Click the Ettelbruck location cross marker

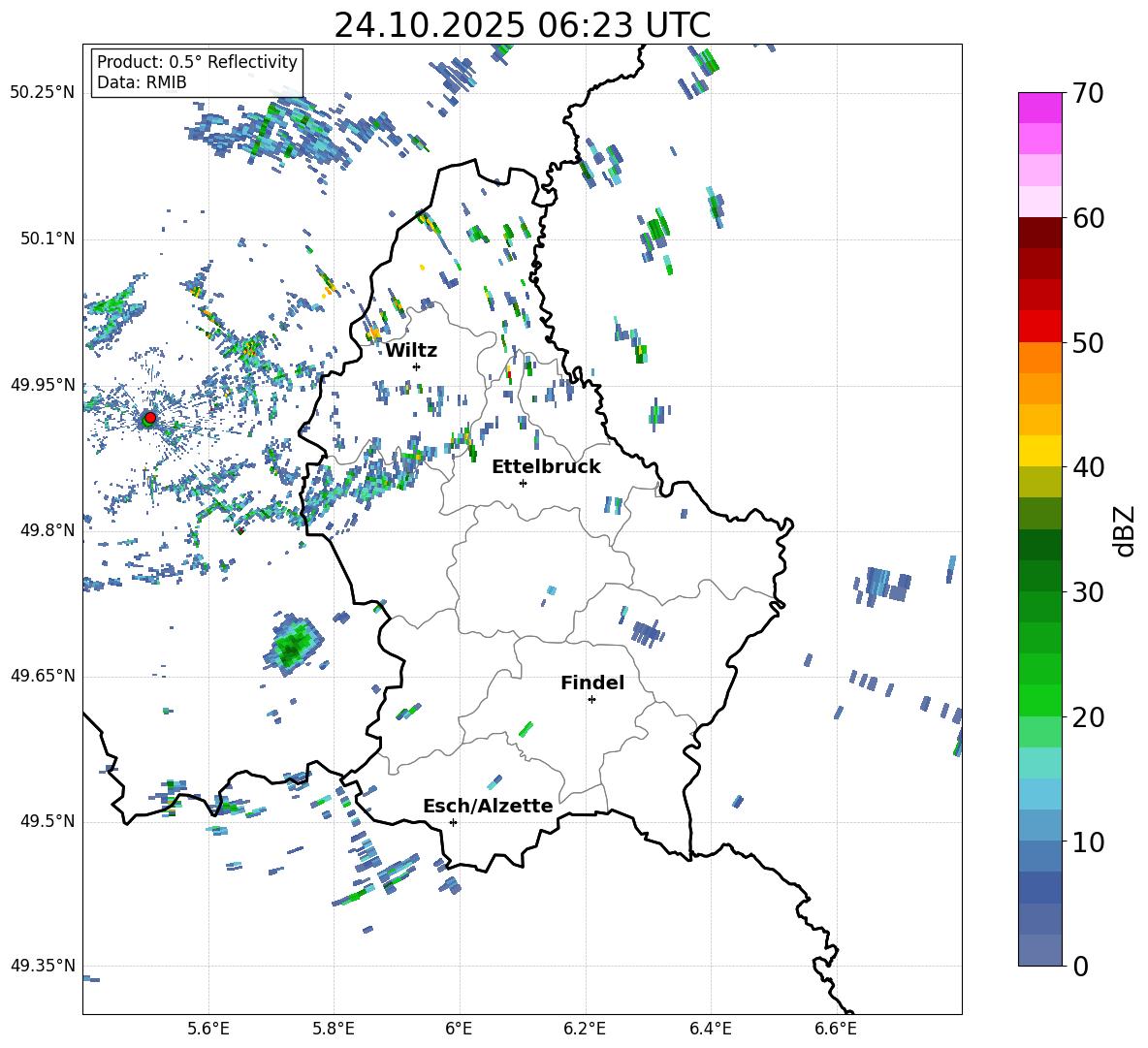[523, 483]
